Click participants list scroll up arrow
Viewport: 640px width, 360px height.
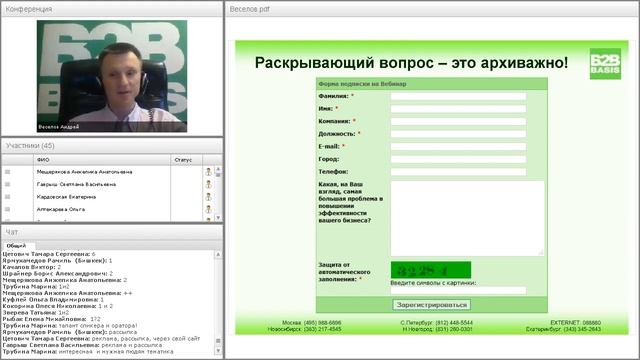click(218, 169)
